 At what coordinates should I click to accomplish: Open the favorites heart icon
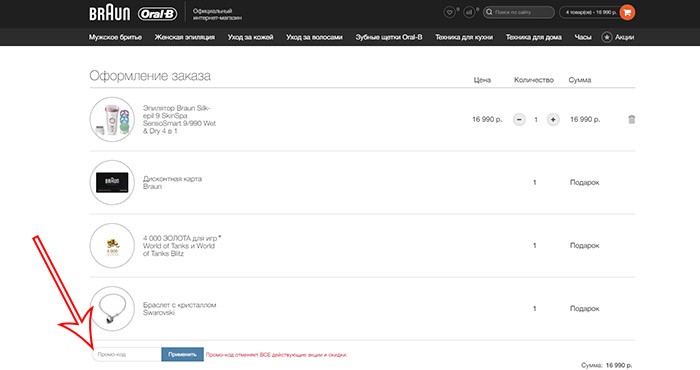click(450, 12)
